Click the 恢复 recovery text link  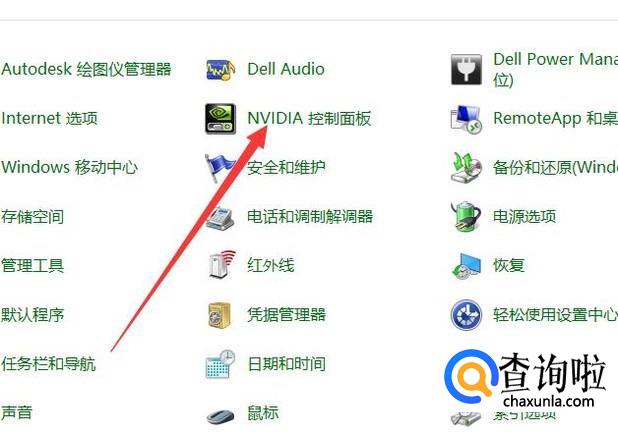pos(509,265)
